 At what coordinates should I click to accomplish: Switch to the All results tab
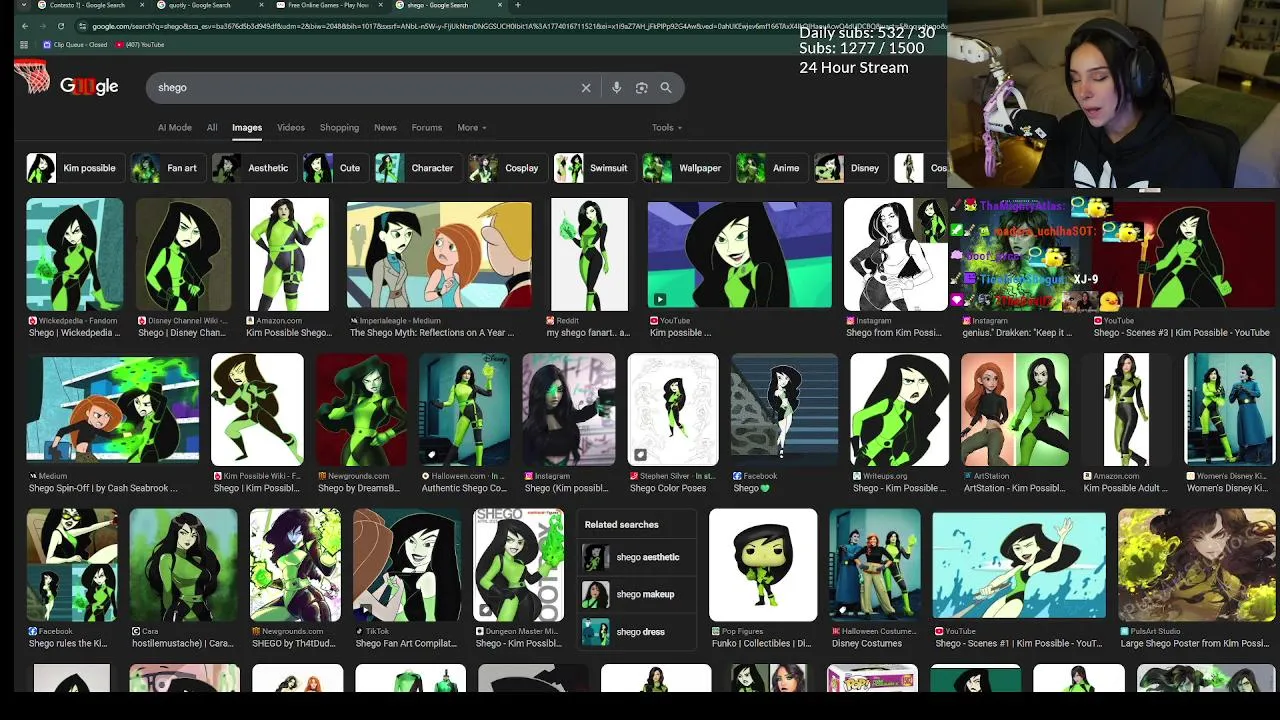[x=212, y=128]
